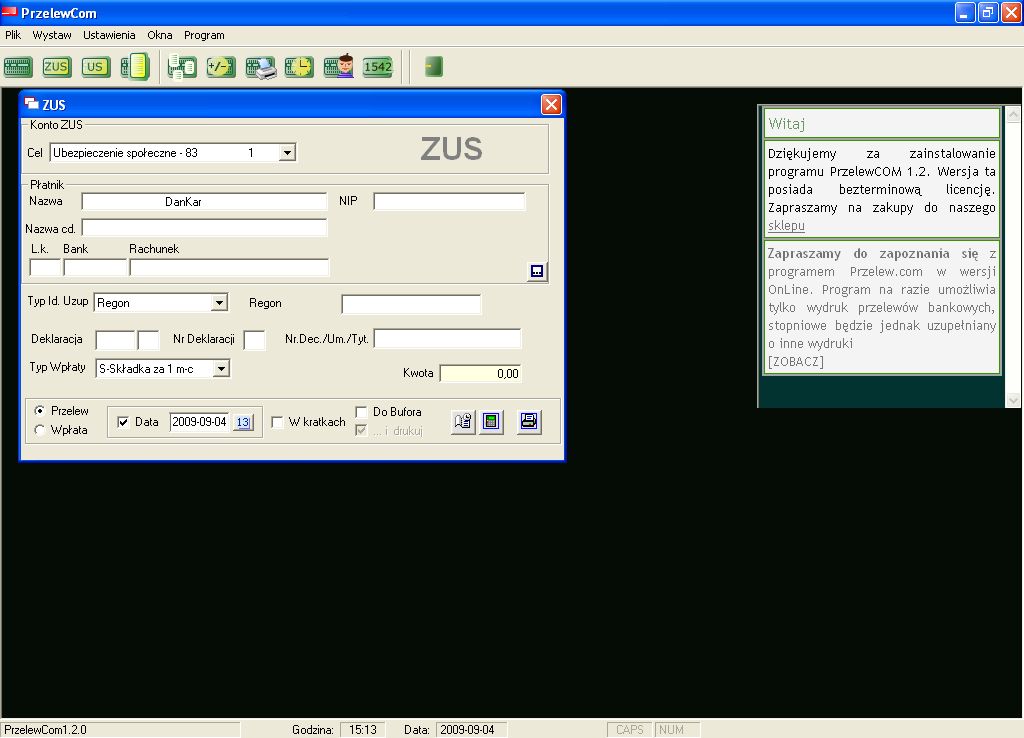Click the first Deklaracja input field
The height and width of the screenshot is (738, 1024).
point(116,340)
